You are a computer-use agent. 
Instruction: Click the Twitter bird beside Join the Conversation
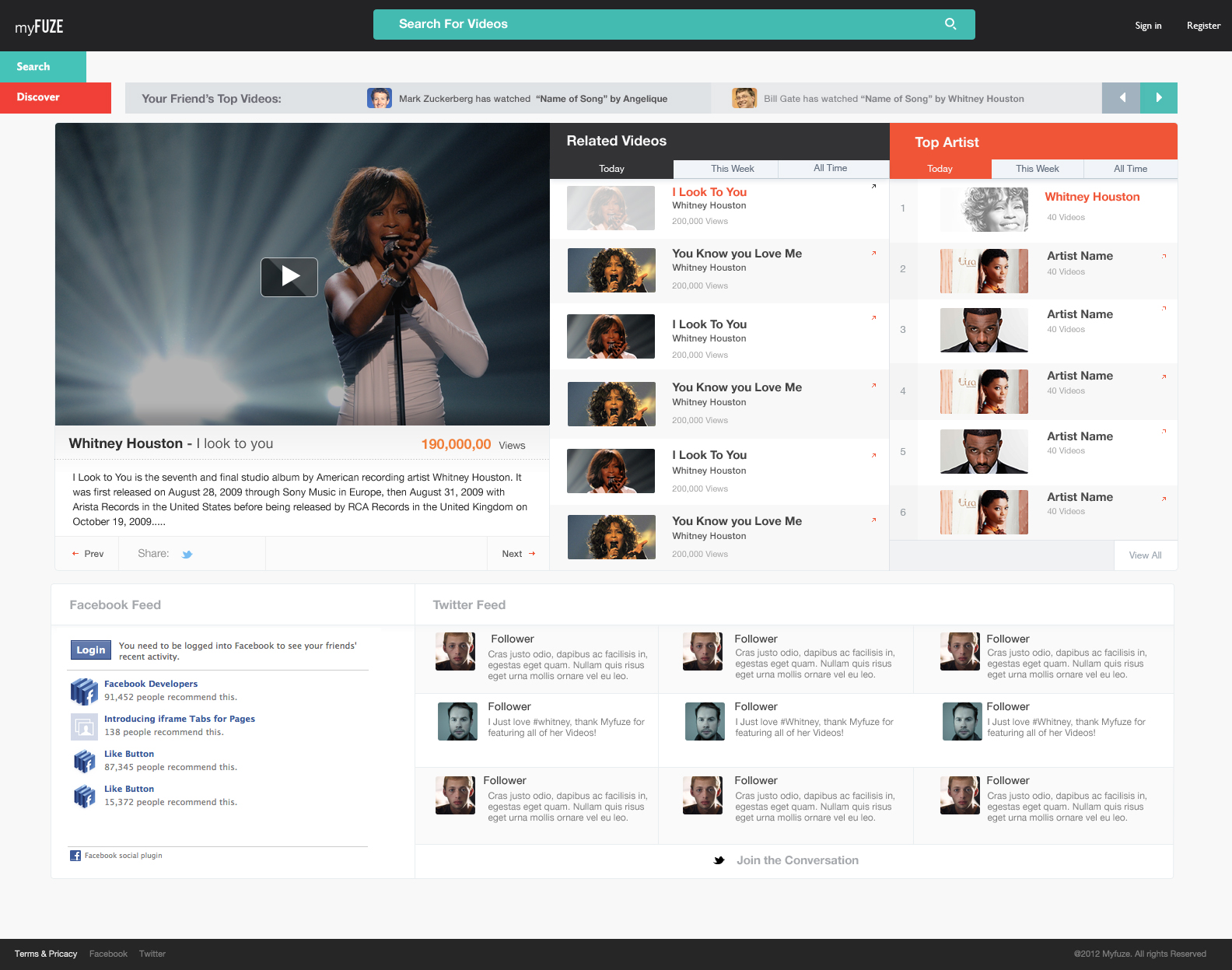pos(719,860)
